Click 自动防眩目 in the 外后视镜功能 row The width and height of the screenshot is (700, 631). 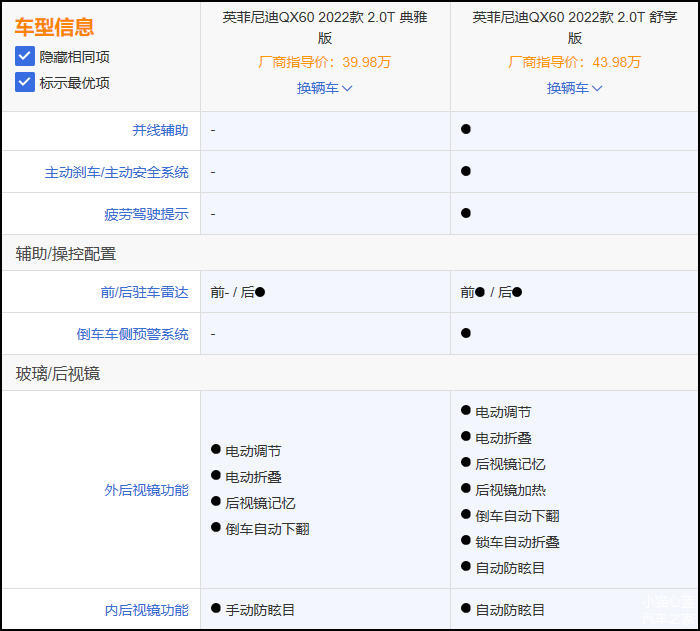pyautogui.click(x=510, y=568)
